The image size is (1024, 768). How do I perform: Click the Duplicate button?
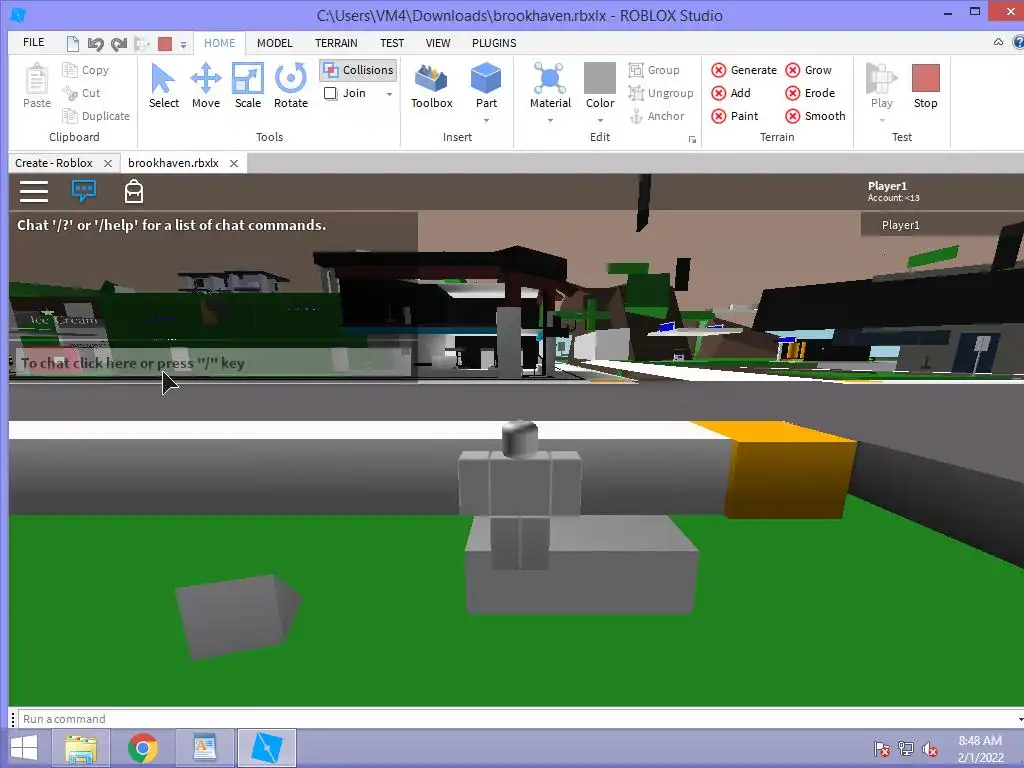pyautogui.click(x=96, y=116)
